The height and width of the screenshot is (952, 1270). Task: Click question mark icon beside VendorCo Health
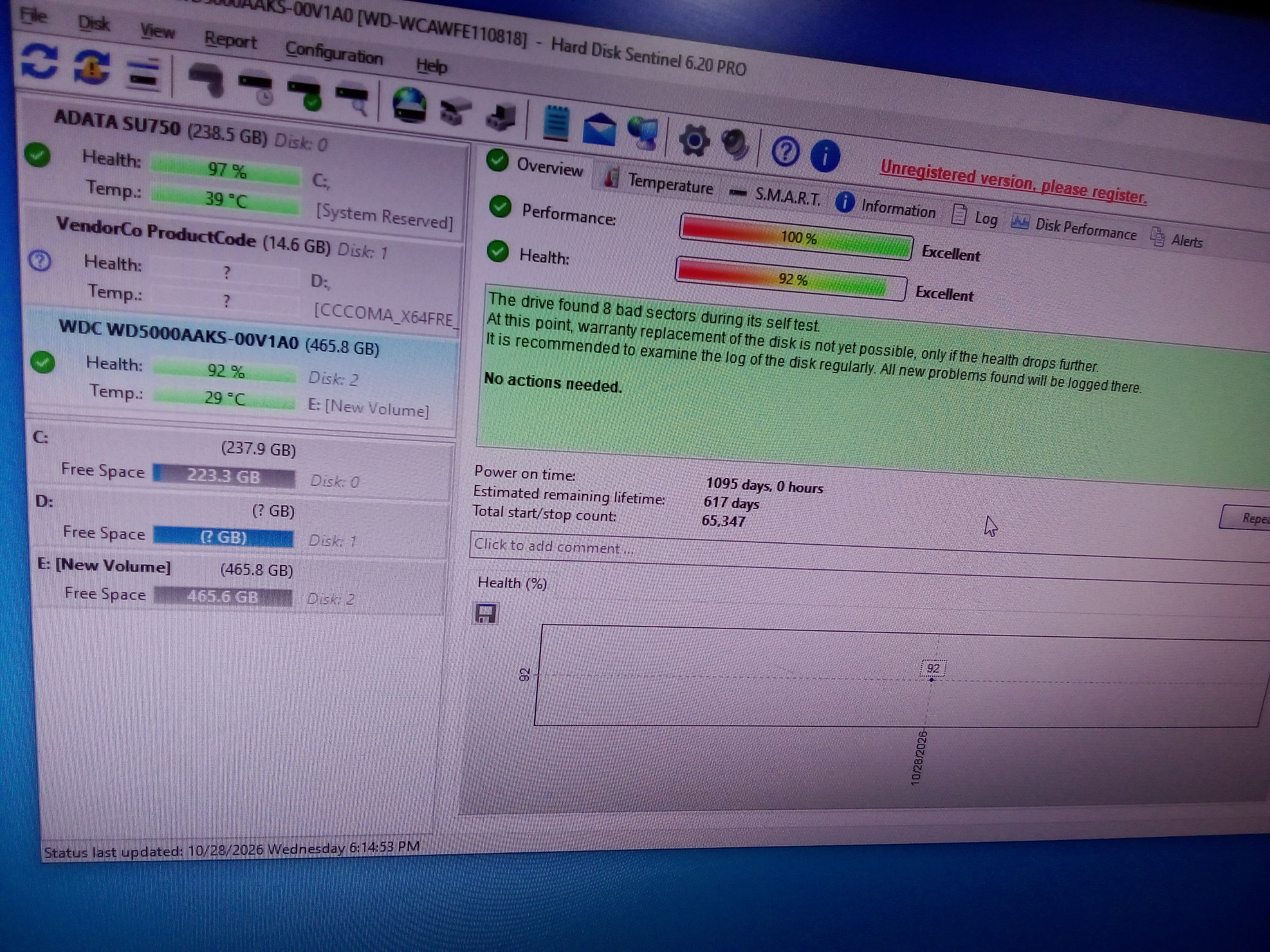tap(40, 261)
